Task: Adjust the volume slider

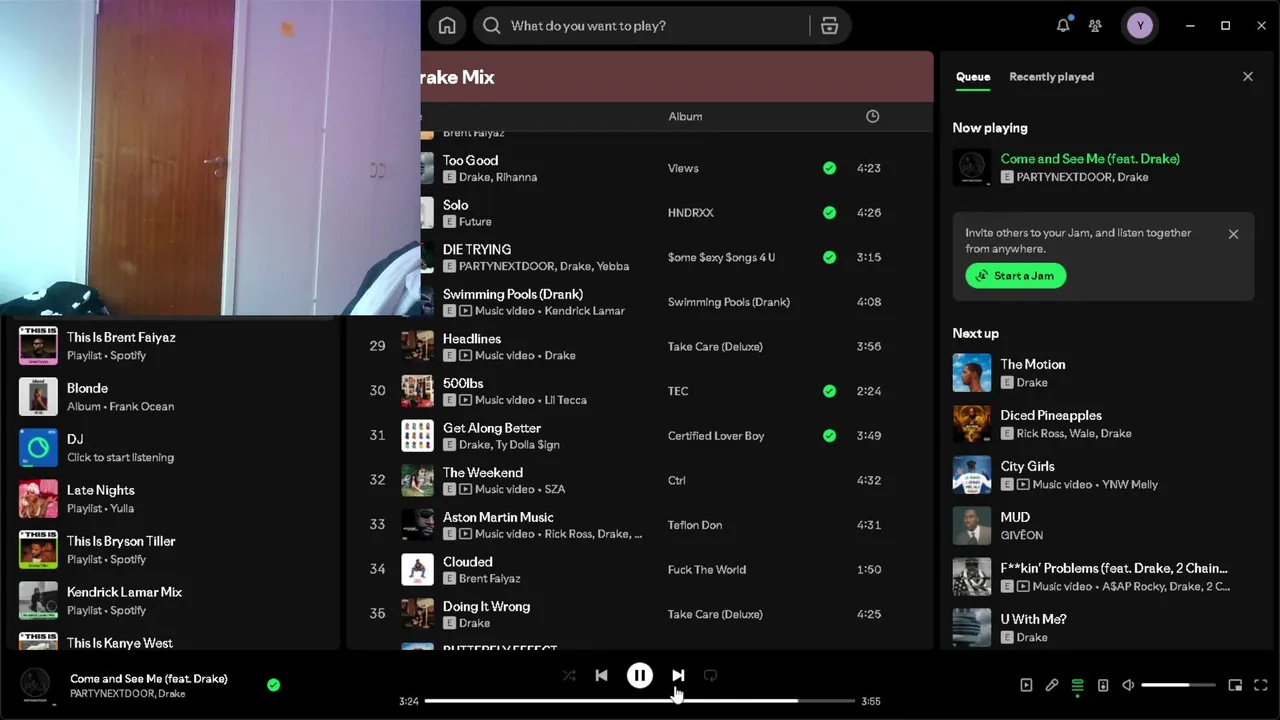Action: click(x=1178, y=685)
